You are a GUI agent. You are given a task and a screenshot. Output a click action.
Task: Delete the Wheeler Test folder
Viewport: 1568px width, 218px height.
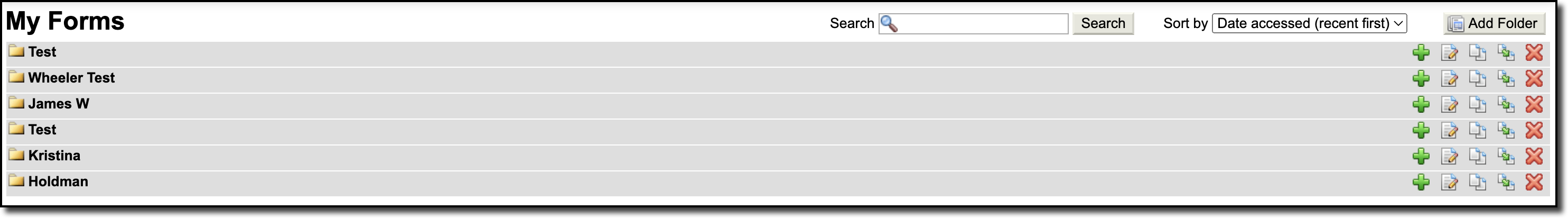1534,78
